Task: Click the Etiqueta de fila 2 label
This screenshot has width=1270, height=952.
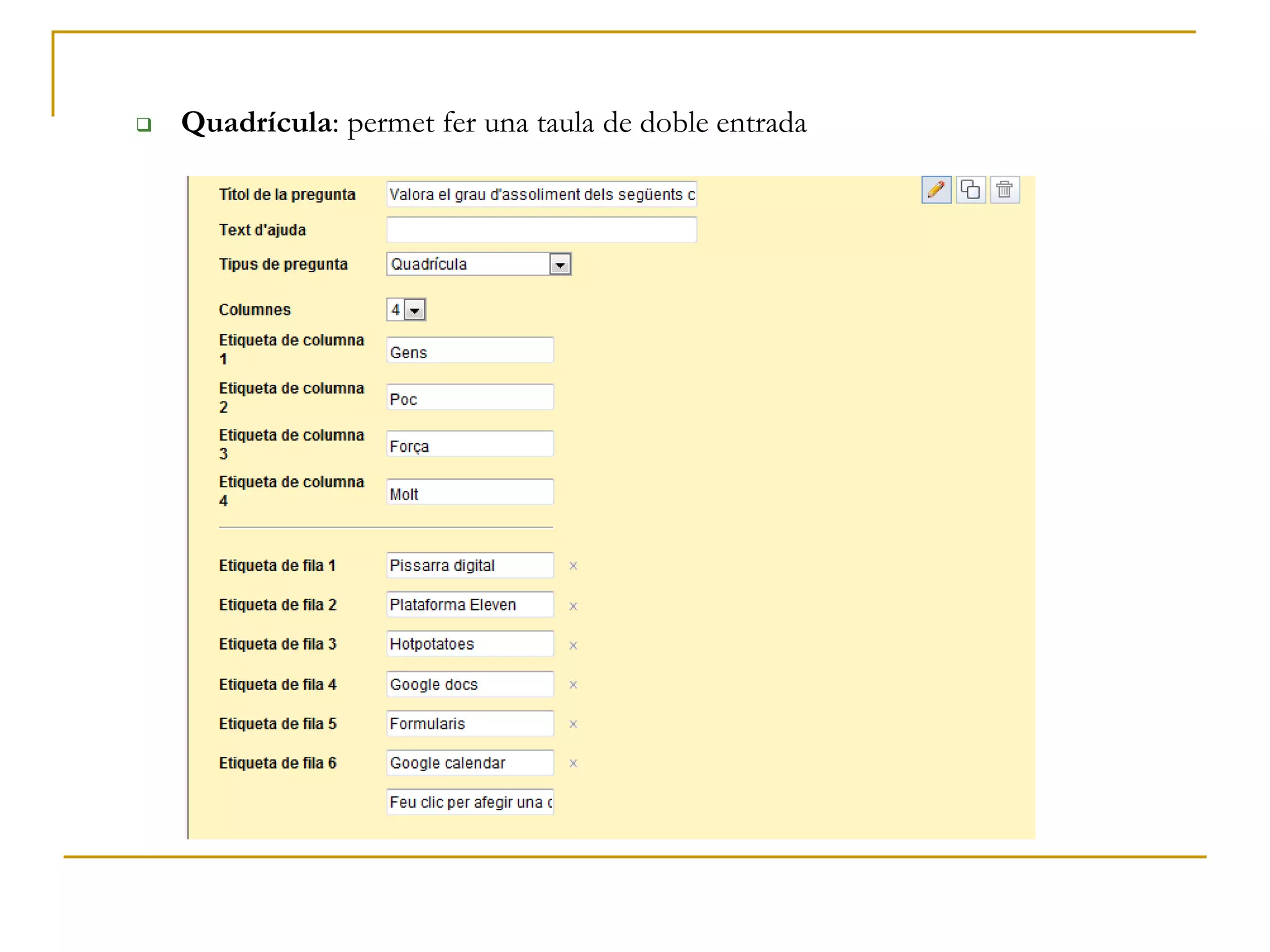Action: click(278, 605)
